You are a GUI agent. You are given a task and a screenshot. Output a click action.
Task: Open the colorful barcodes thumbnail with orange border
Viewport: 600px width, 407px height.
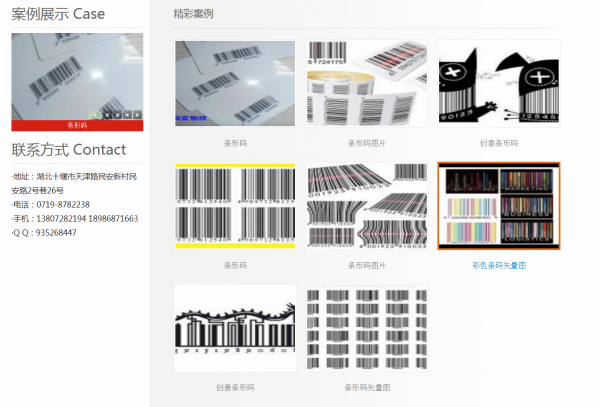coord(499,205)
